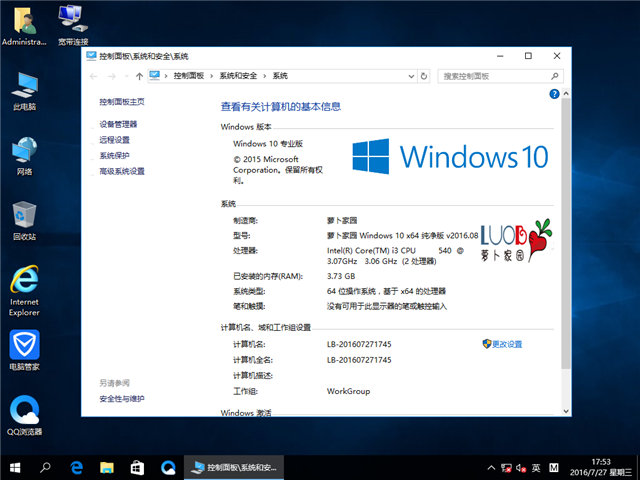Screen dimensions: 640x480
Task: Select the 萝卜家园 manufacturer value
Action: (342, 221)
